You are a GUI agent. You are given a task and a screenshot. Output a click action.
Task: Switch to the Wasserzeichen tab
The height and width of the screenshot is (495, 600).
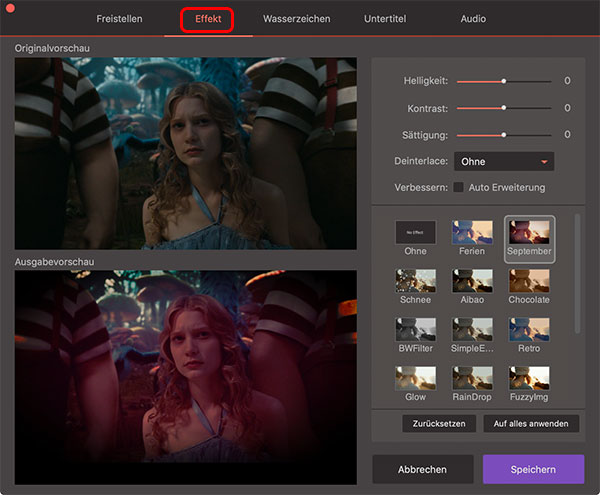[x=297, y=19]
